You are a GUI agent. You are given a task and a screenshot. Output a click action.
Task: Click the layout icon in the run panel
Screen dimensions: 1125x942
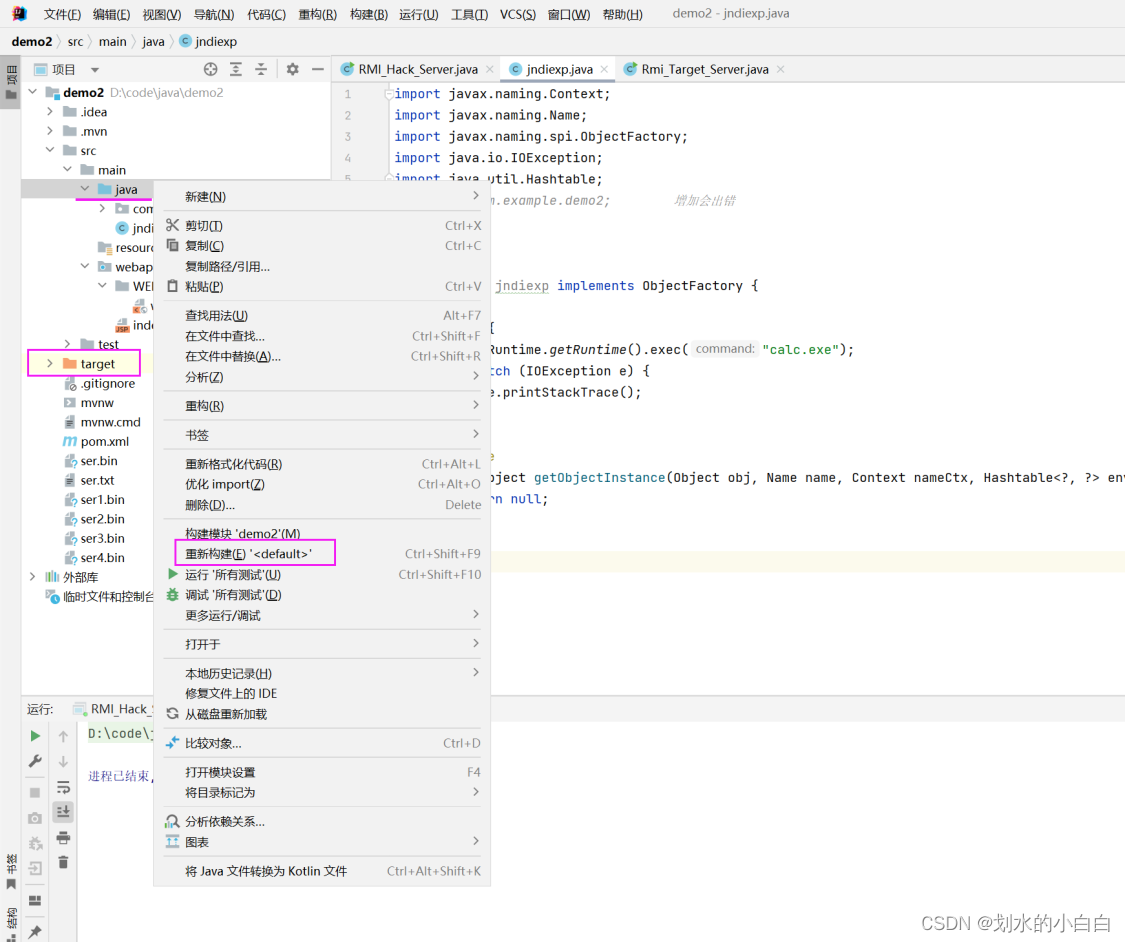click(35, 900)
